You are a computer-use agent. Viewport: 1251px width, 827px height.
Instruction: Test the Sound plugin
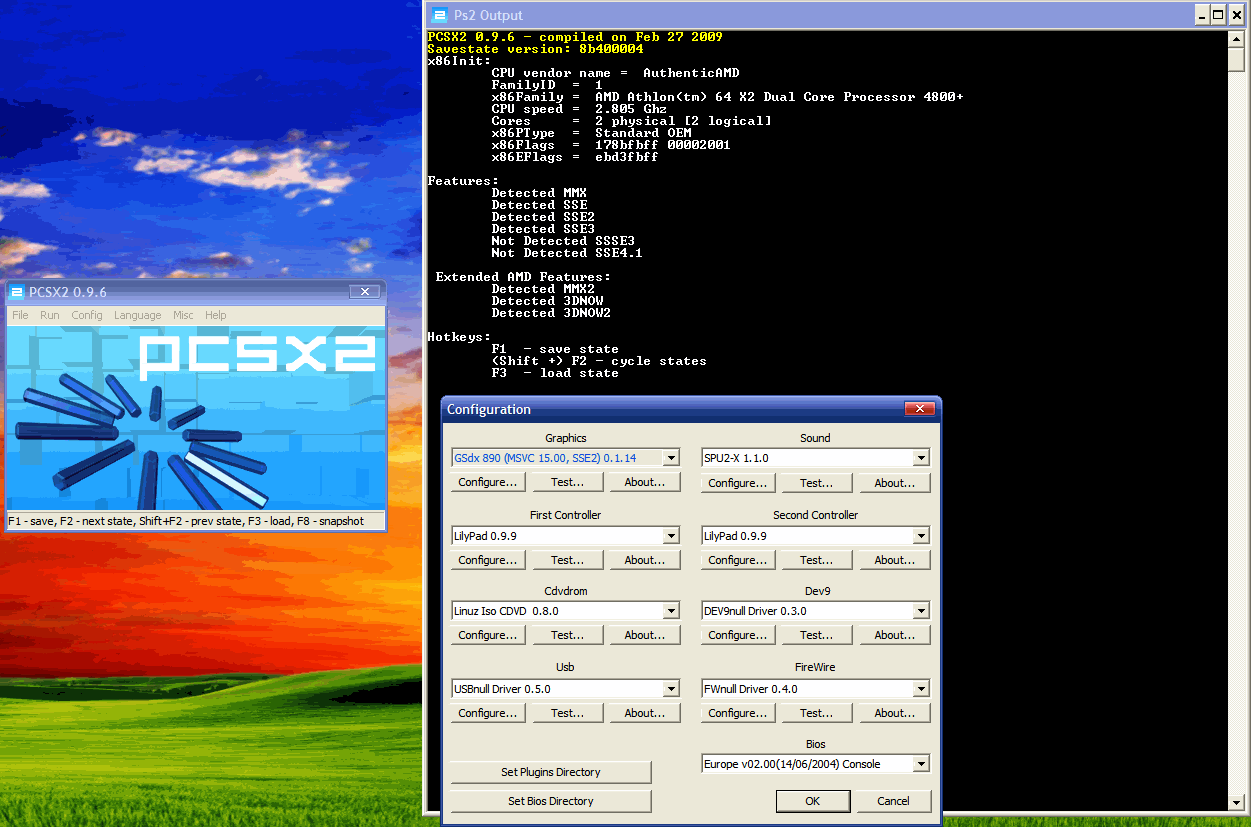click(x=817, y=483)
